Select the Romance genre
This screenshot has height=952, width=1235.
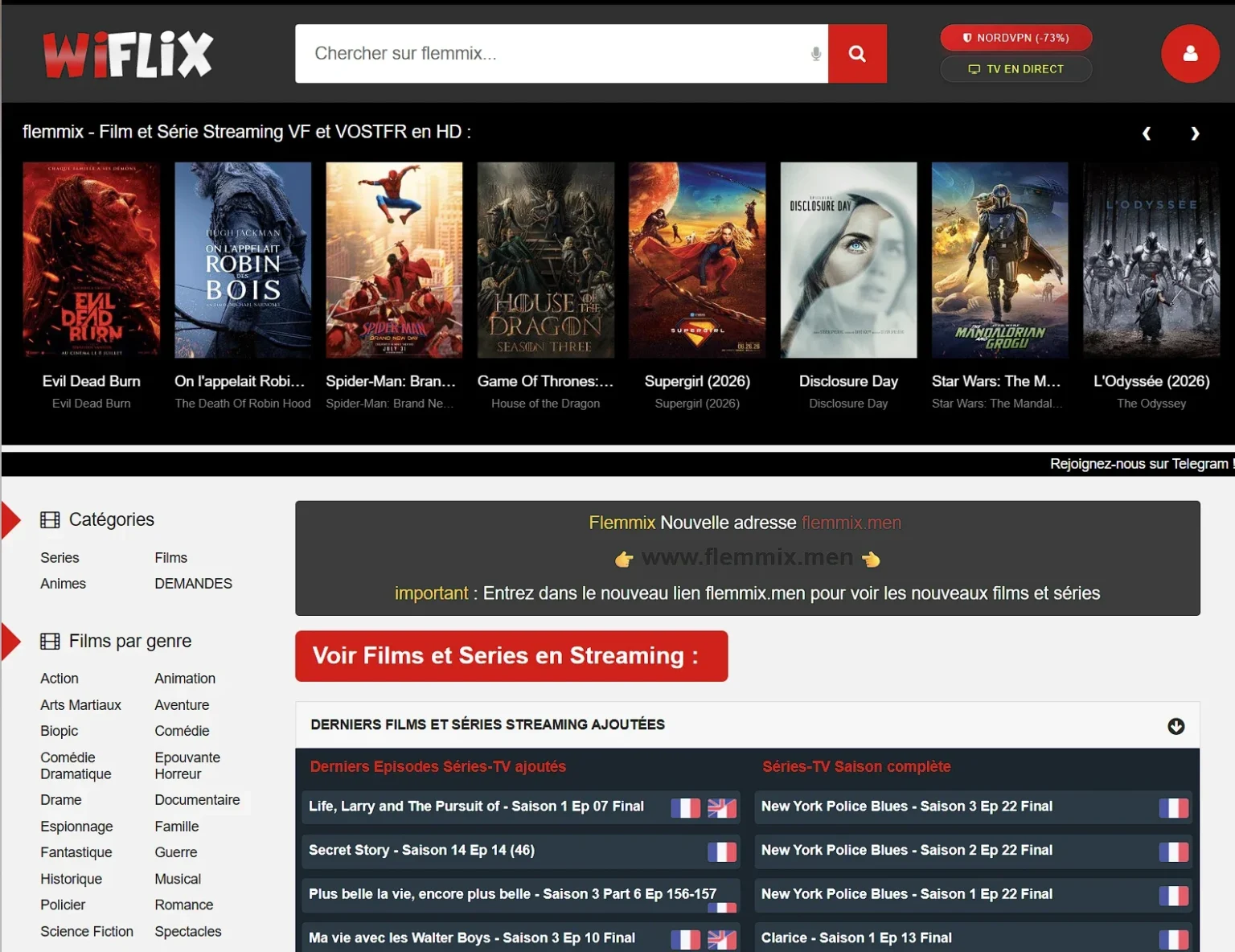coord(183,905)
